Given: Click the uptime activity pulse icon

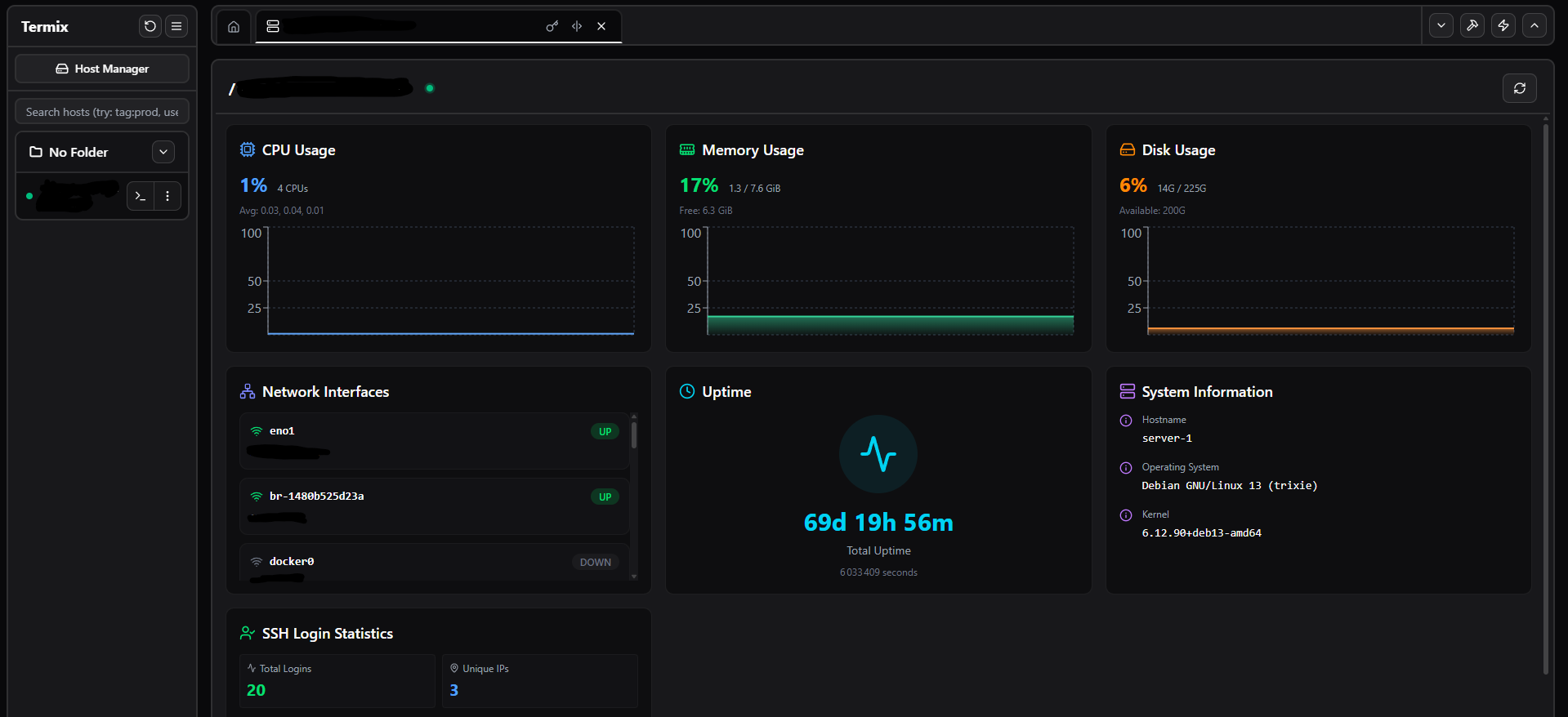Looking at the screenshot, I should [x=878, y=454].
